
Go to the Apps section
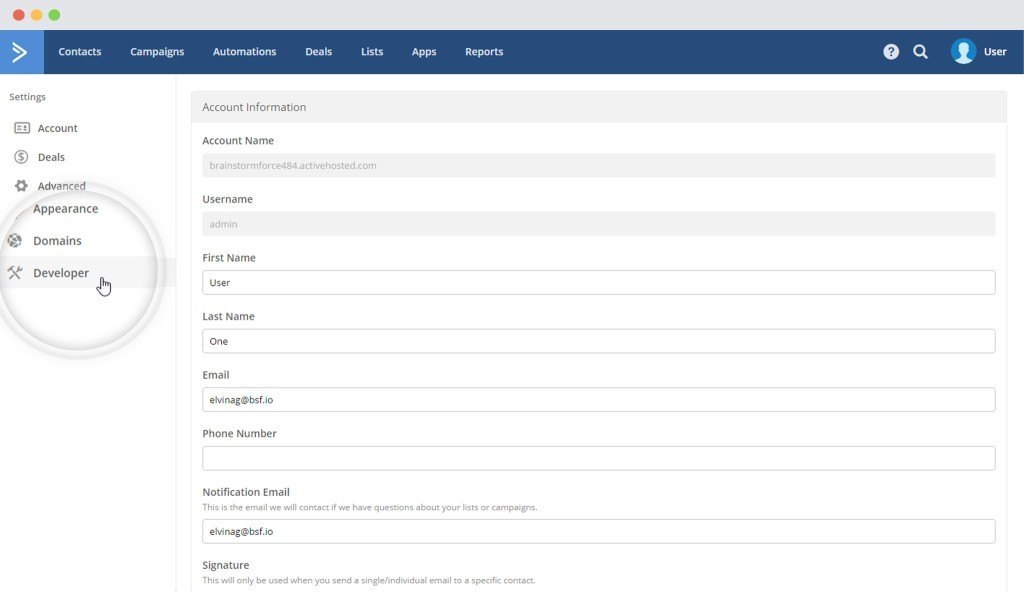tap(423, 51)
